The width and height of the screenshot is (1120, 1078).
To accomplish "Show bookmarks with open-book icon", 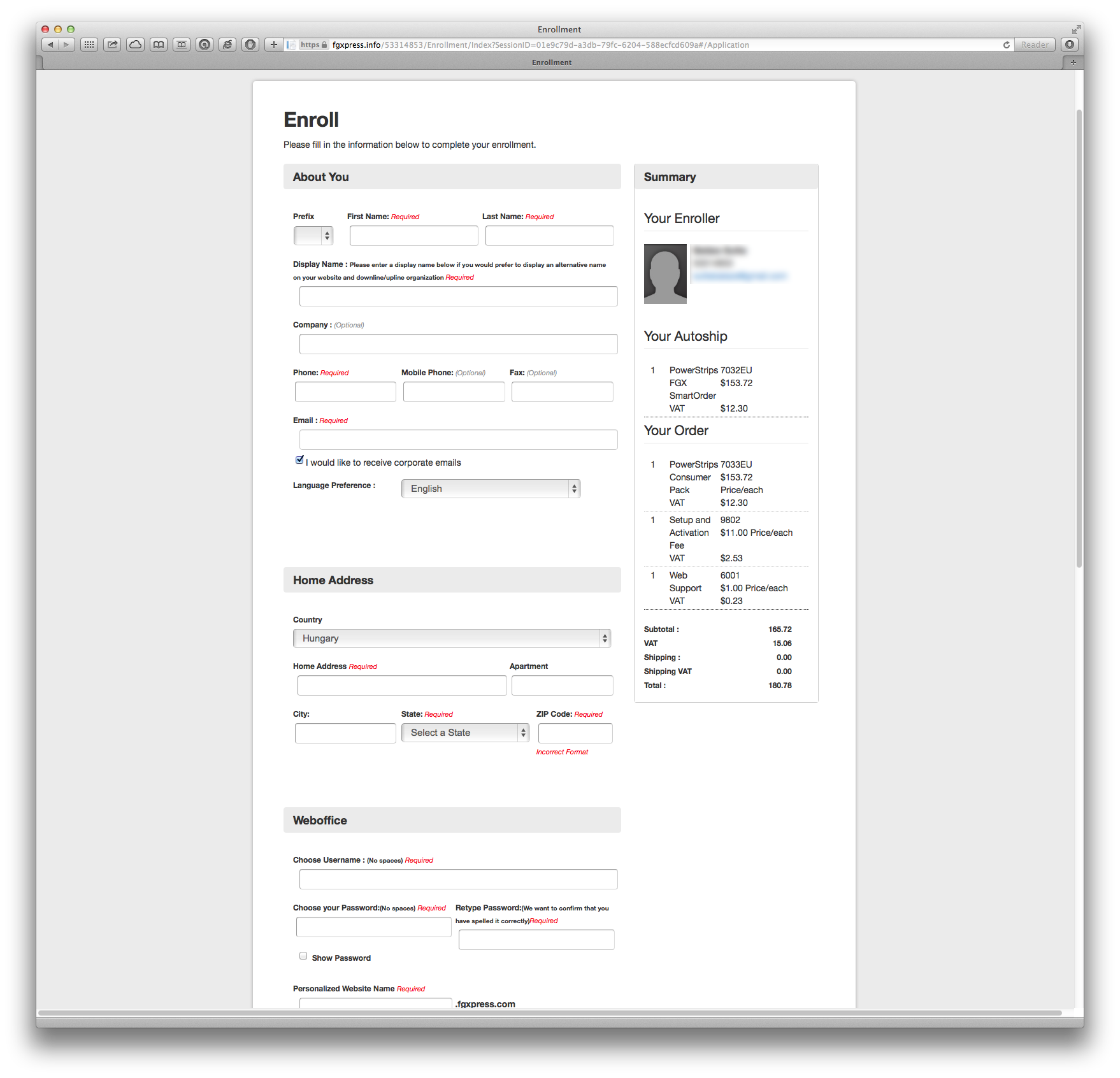I will tap(159, 45).
